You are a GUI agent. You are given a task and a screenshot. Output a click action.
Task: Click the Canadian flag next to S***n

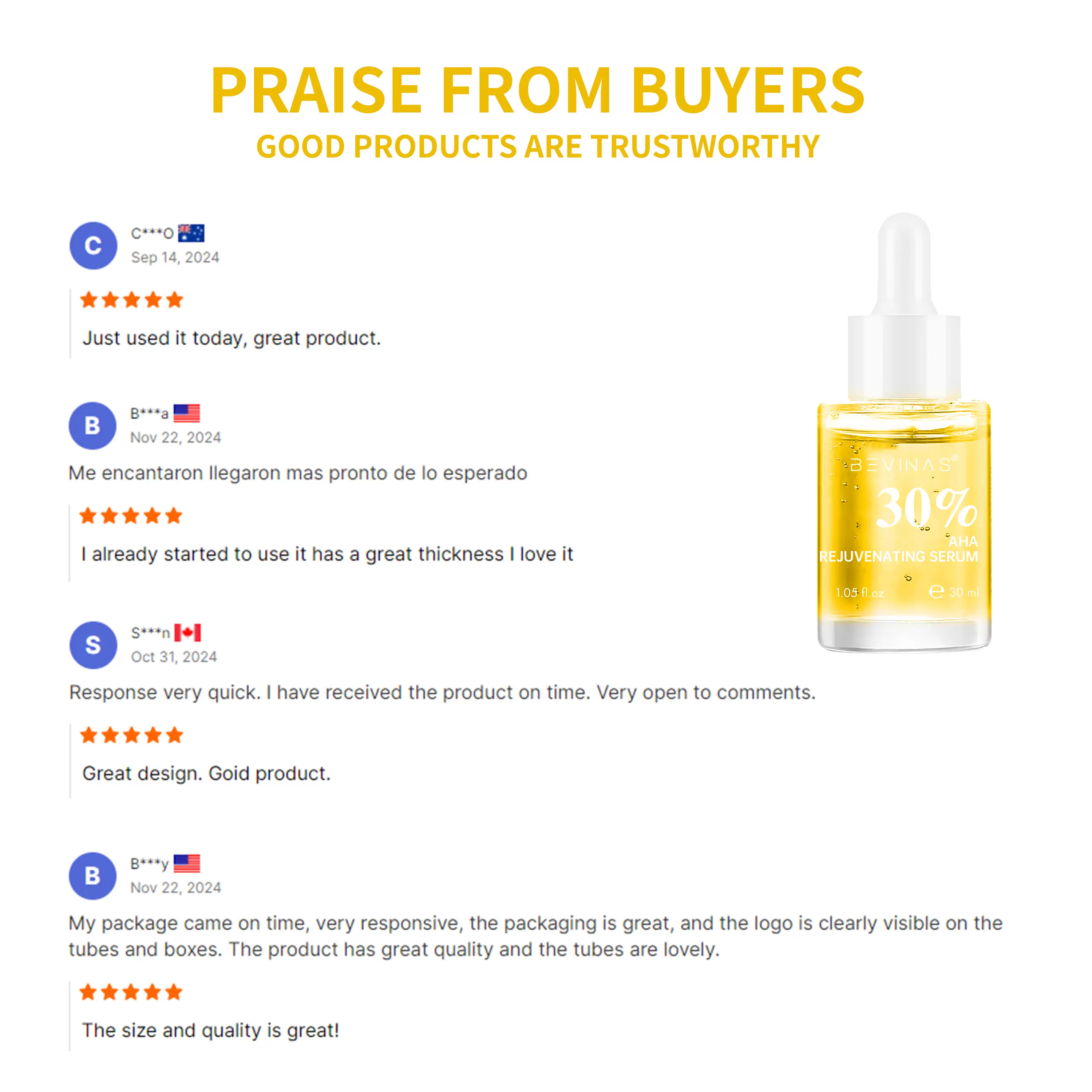[188, 633]
